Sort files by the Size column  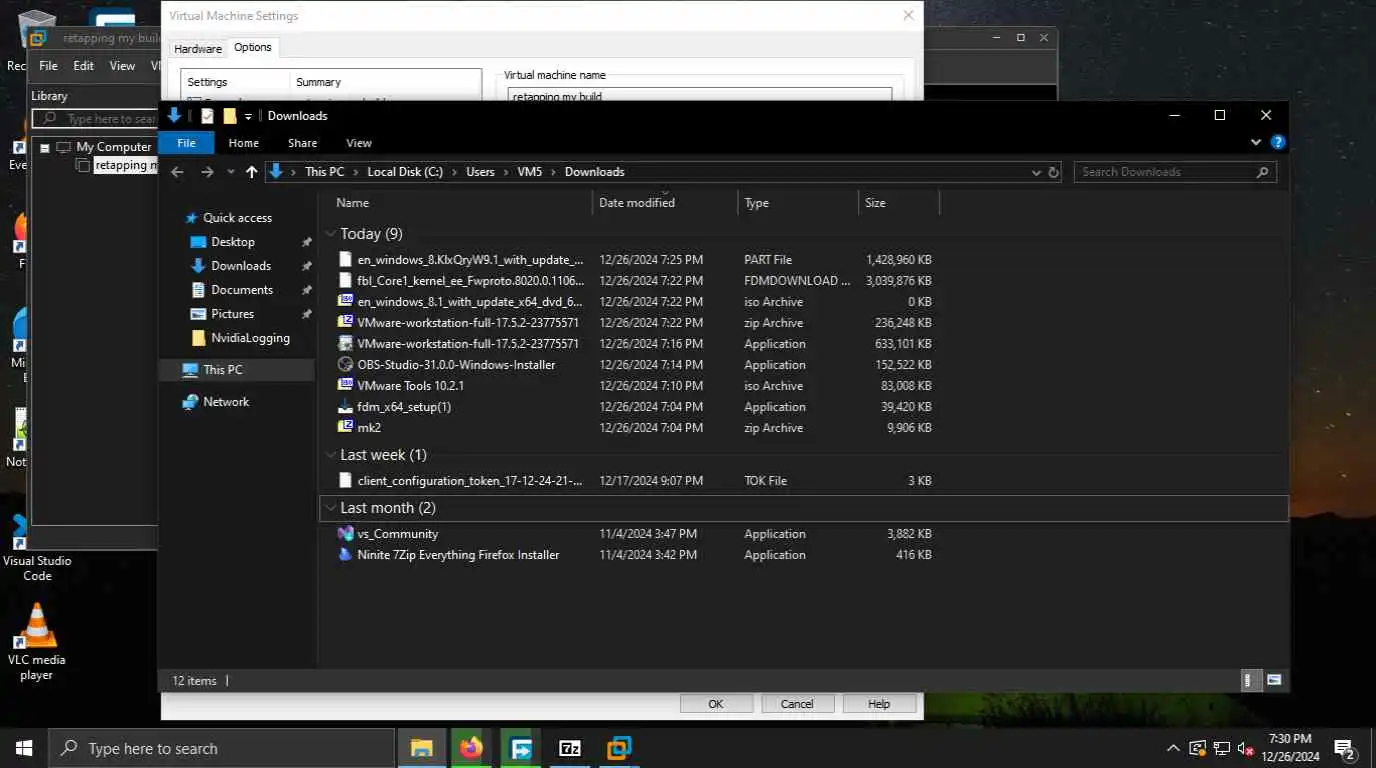898,203
